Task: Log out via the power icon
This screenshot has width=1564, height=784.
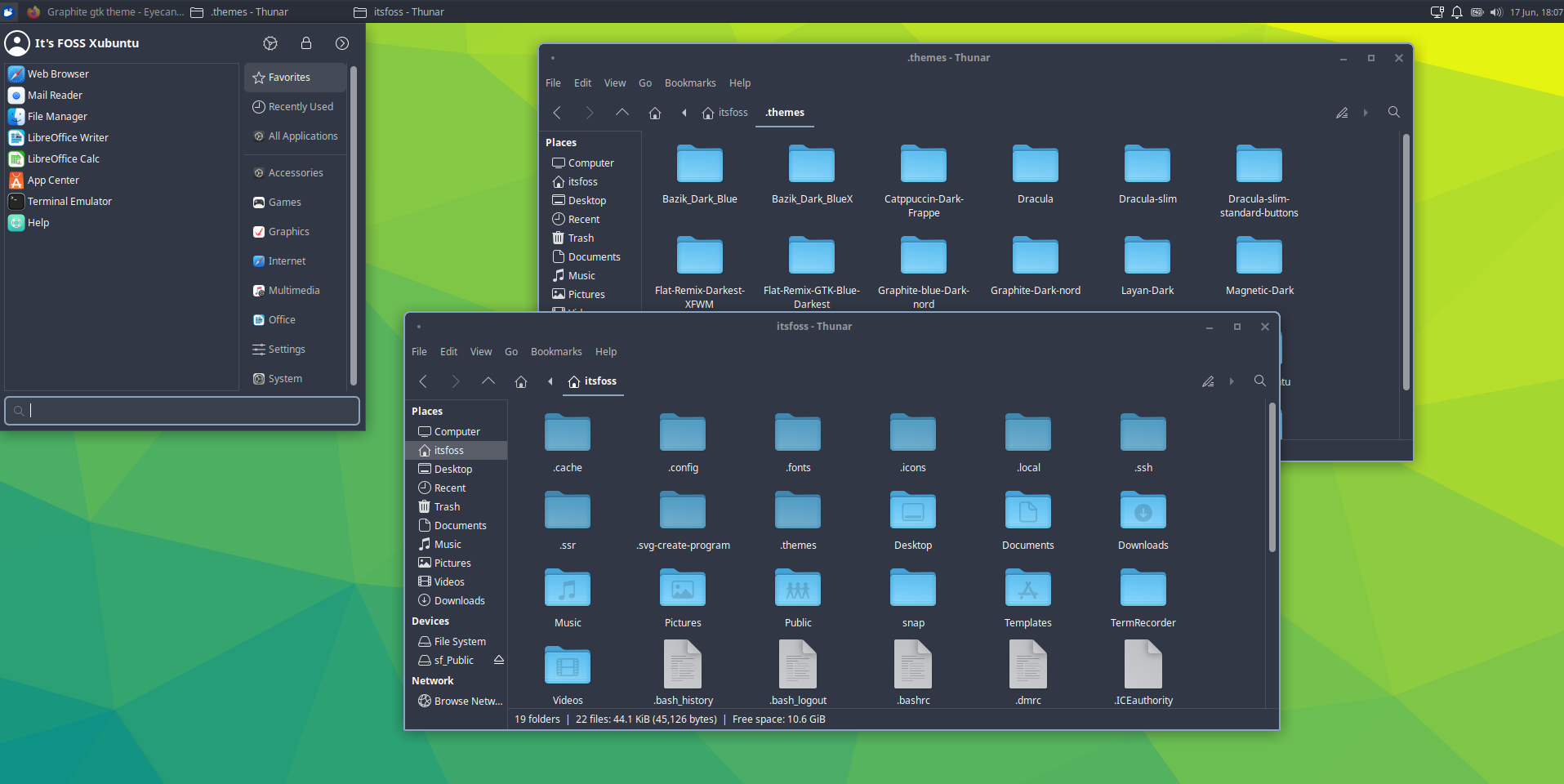Action: click(x=342, y=43)
